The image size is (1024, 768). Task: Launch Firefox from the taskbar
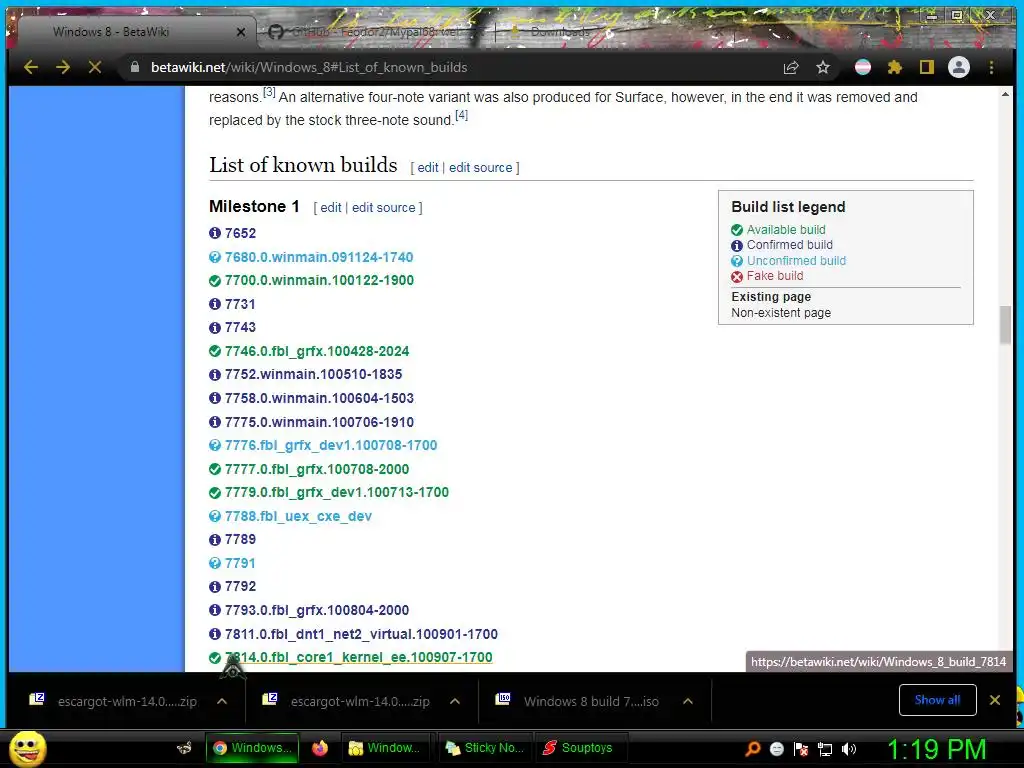tap(319, 748)
